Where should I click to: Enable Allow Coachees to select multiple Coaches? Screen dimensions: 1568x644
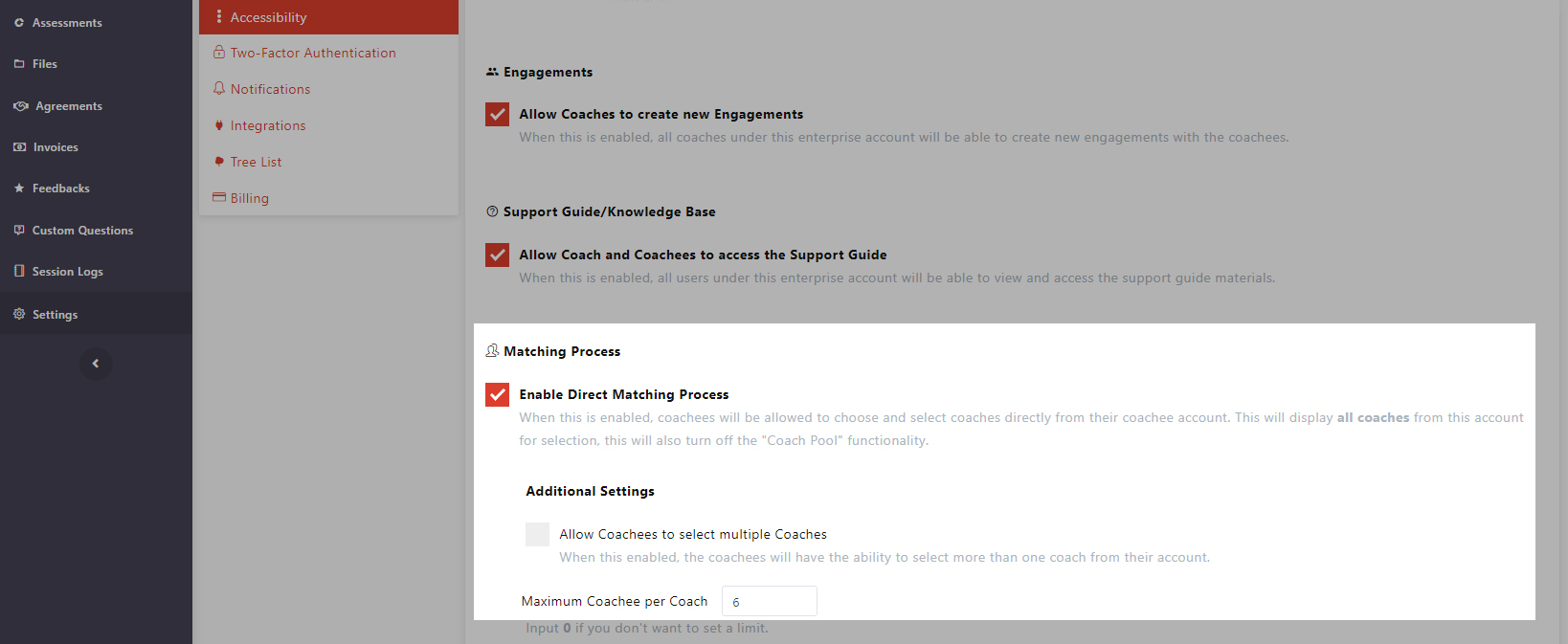pos(538,535)
